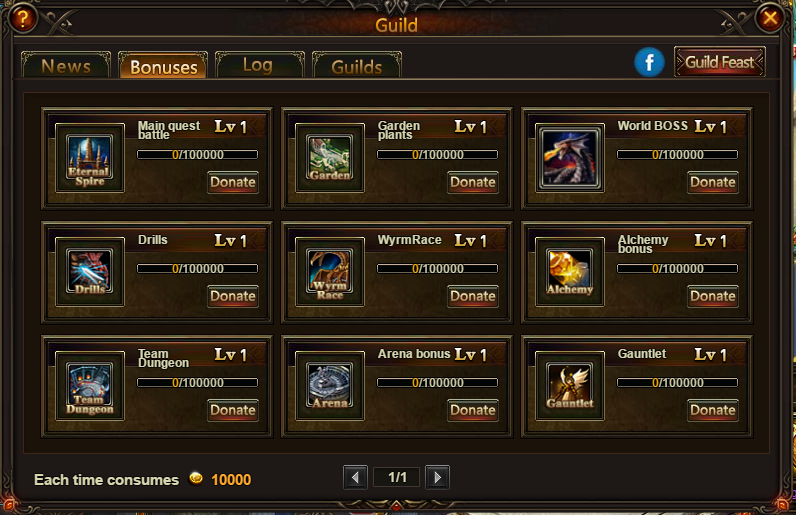Viewport: 796px width, 515px height.
Task: Click the World BOSS dragon icon
Action: 570,158
